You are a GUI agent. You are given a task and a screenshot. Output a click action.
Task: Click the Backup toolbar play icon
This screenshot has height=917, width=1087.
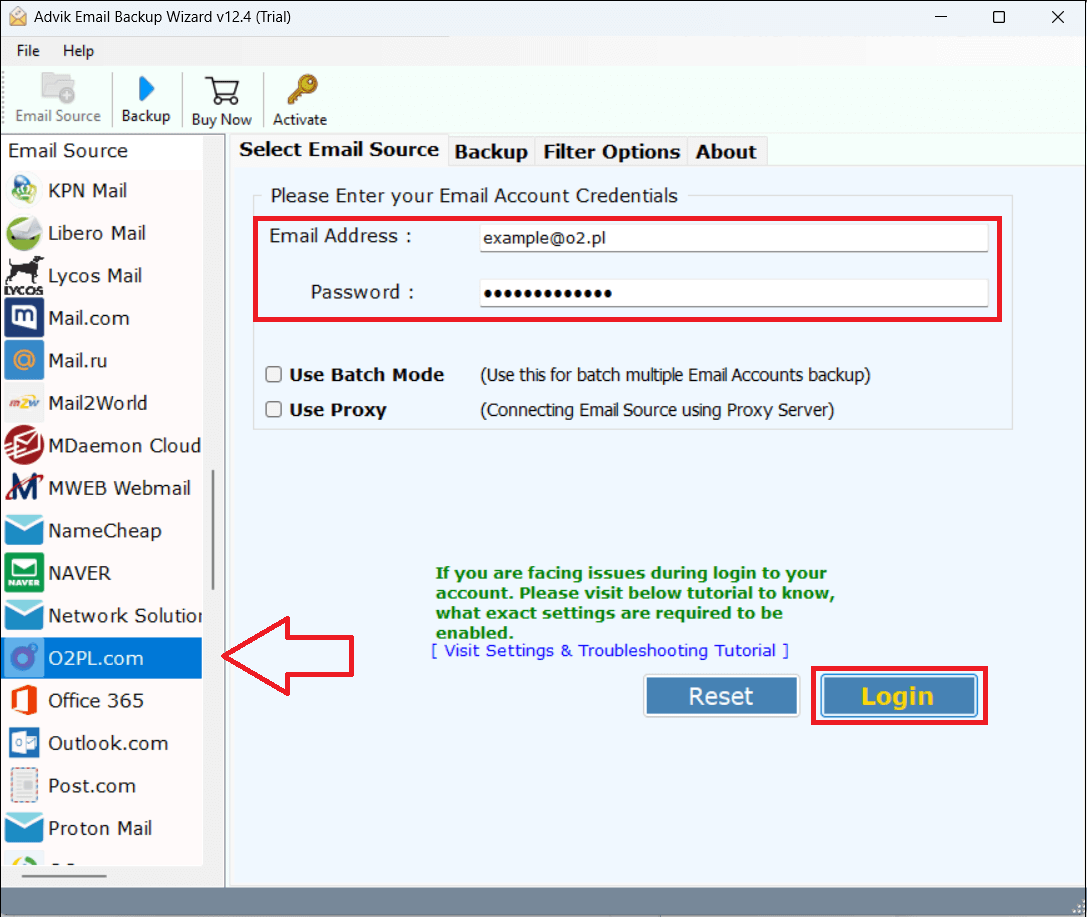point(146,89)
